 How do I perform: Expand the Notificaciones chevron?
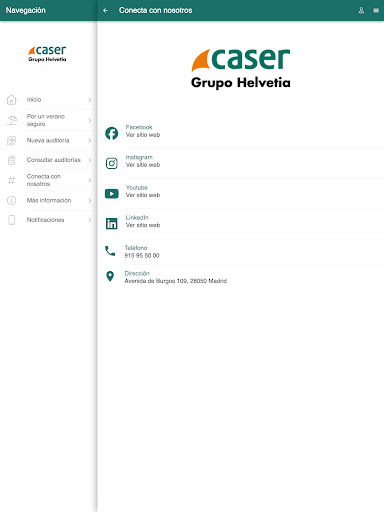pyautogui.click(x=90, y=220)
